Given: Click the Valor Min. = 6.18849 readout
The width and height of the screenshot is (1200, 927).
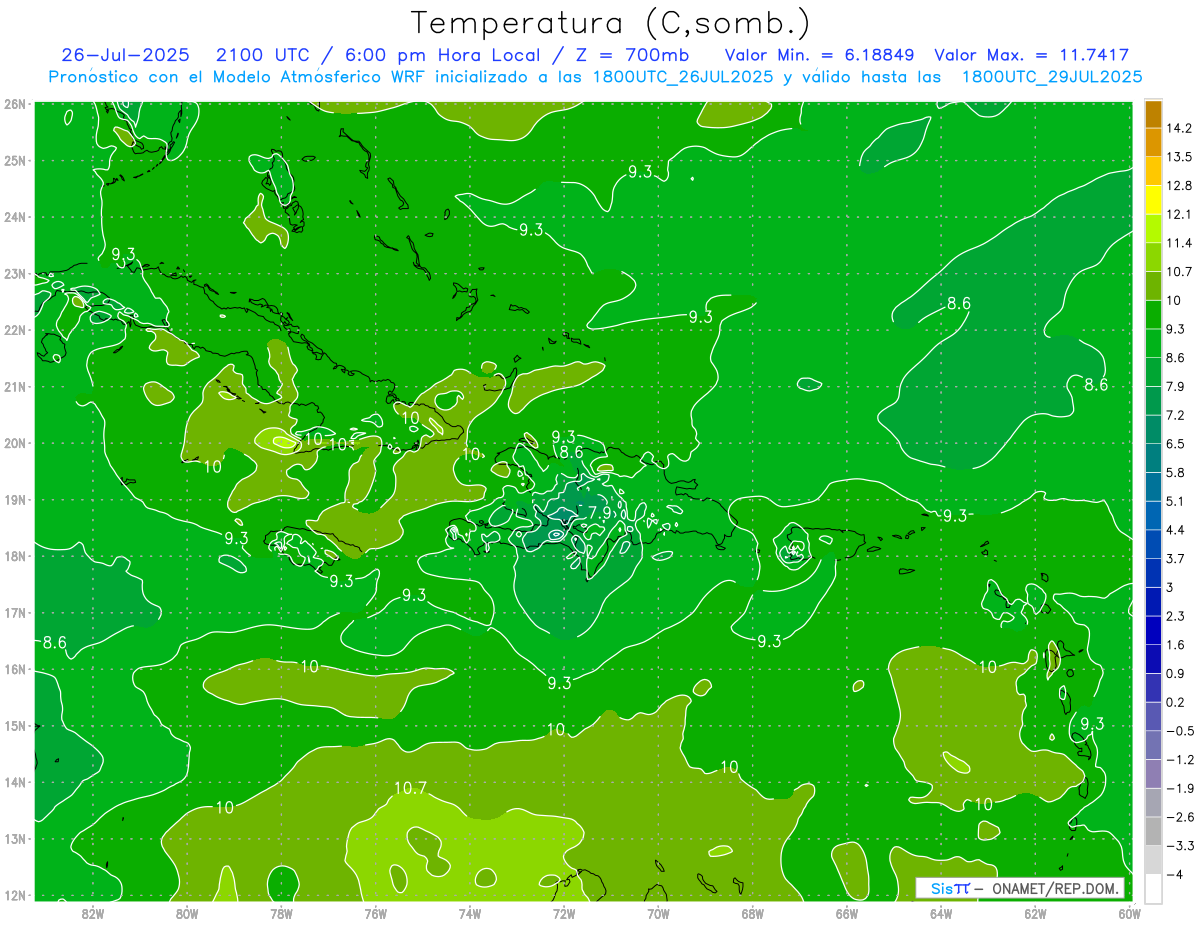Looking at the screenshot, I should click(x=822, y=55).
